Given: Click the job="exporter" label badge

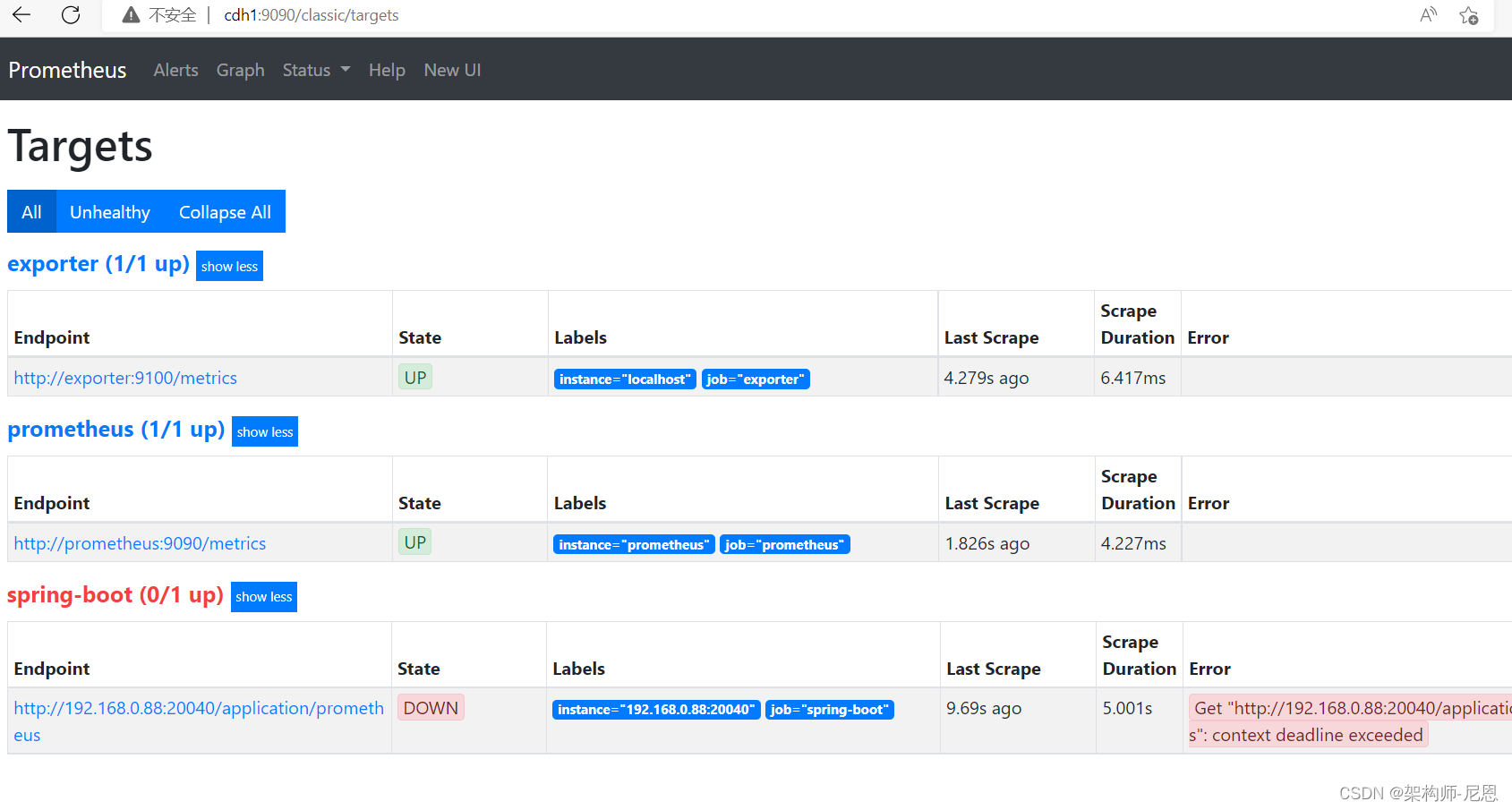Looking at the screenshot, I should (x=756, y=379).
